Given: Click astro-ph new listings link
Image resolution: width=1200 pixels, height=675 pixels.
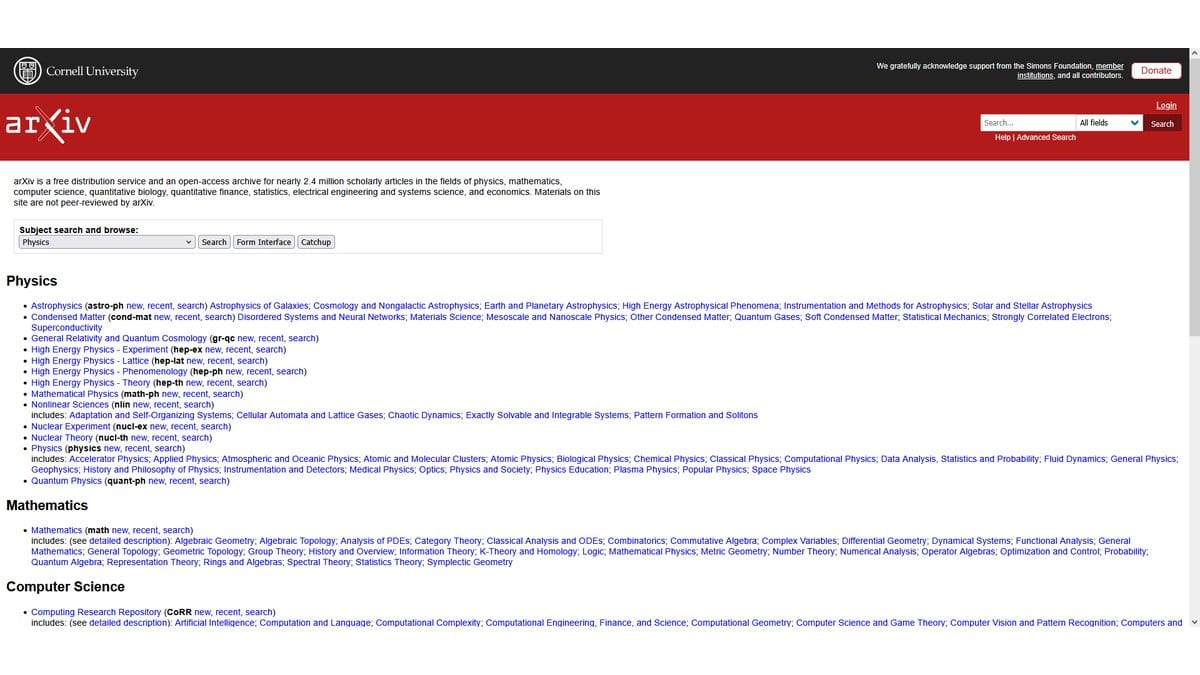Looking at the screenshot, I should click(135, 306).
